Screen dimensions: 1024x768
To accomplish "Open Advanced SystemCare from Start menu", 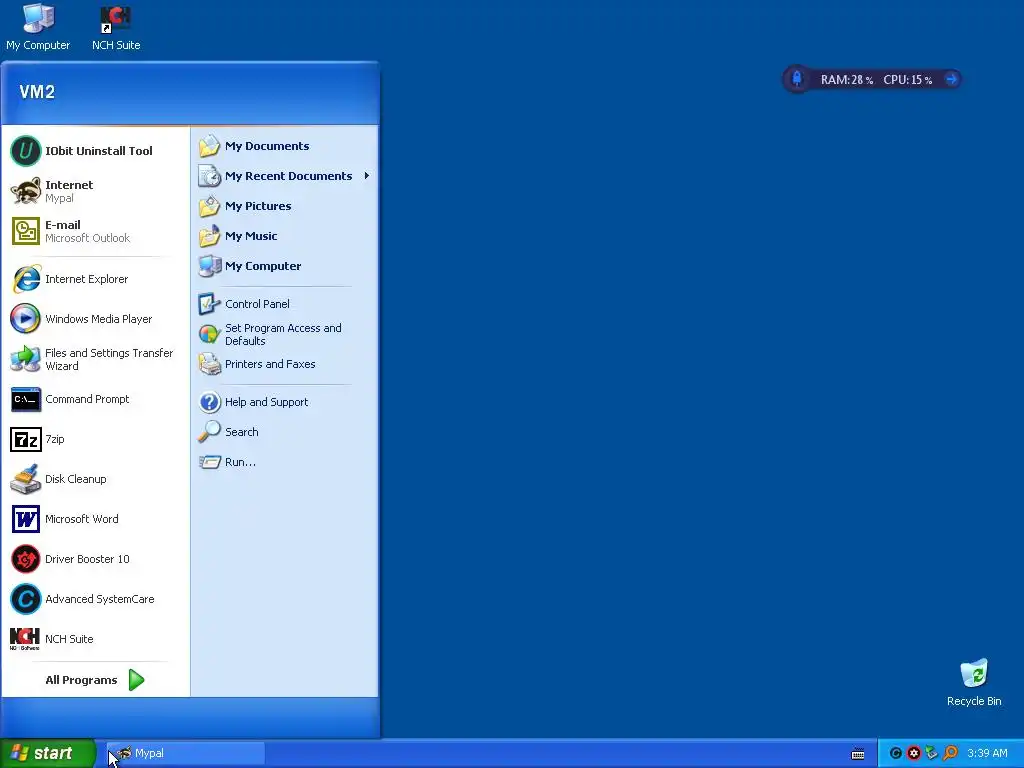I will tap(95, 599).
